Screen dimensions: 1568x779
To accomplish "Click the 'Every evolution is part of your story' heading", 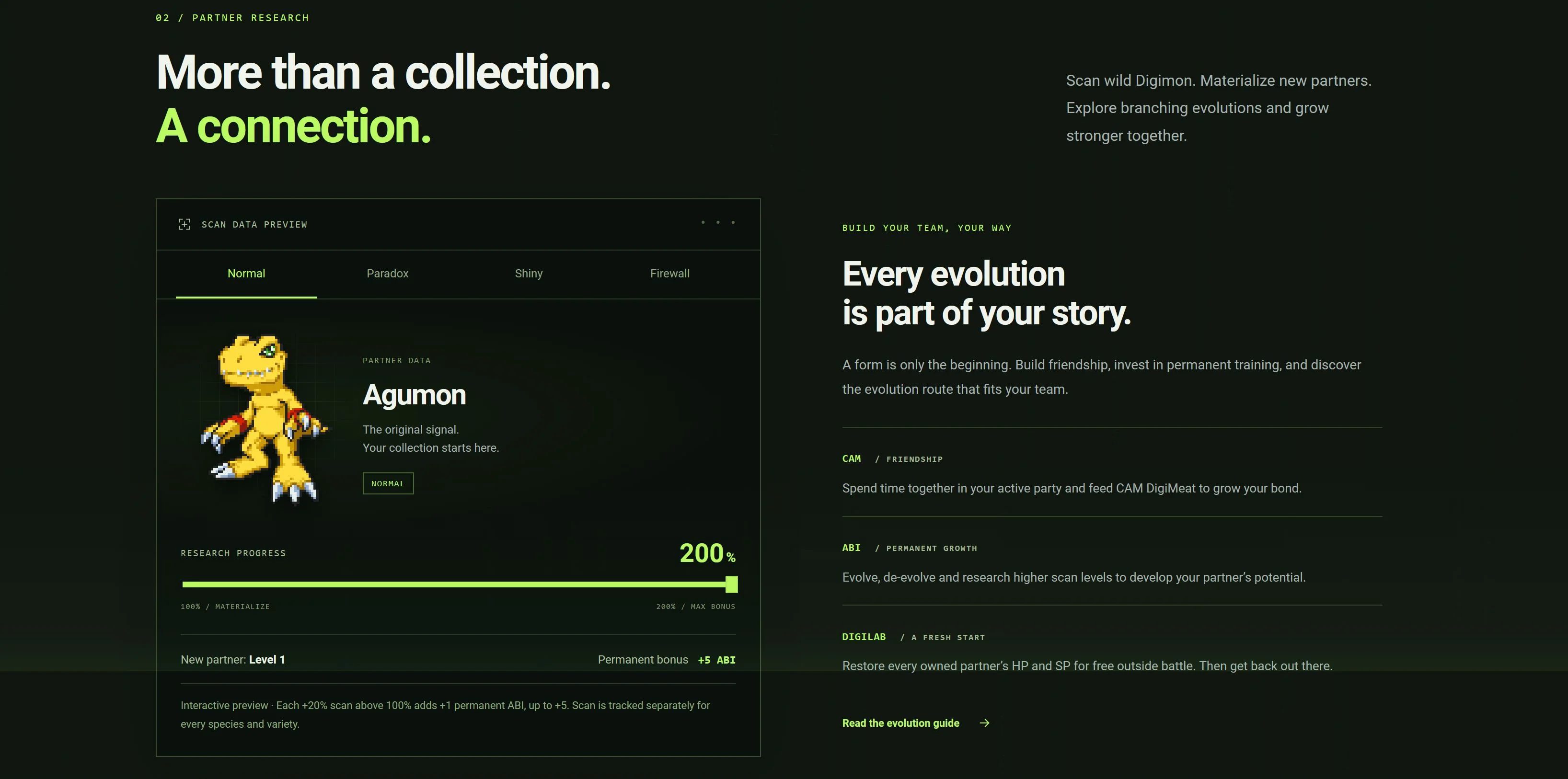I will [987, 293].
